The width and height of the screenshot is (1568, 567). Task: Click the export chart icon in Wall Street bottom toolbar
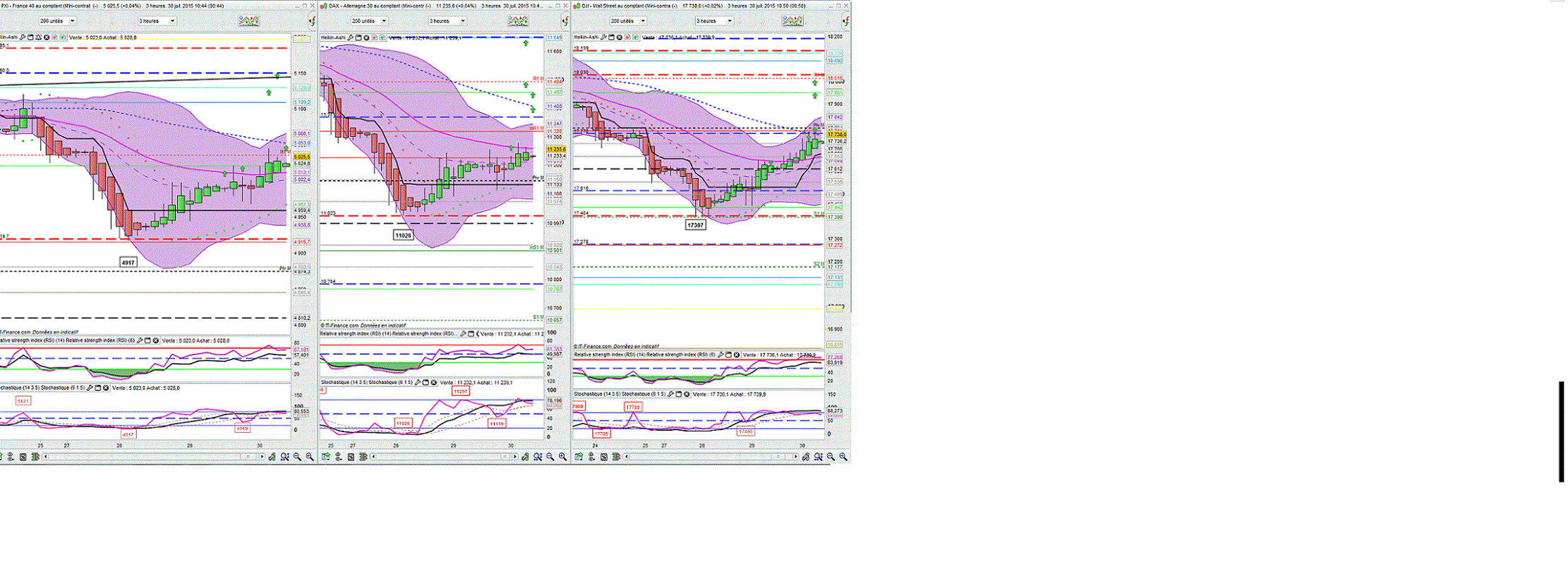[x=579, y=457]
